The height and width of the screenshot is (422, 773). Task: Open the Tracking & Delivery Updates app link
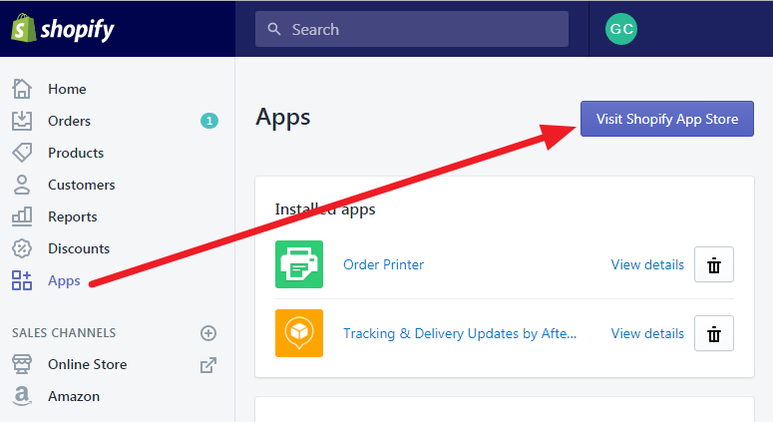tap(459, 334)
